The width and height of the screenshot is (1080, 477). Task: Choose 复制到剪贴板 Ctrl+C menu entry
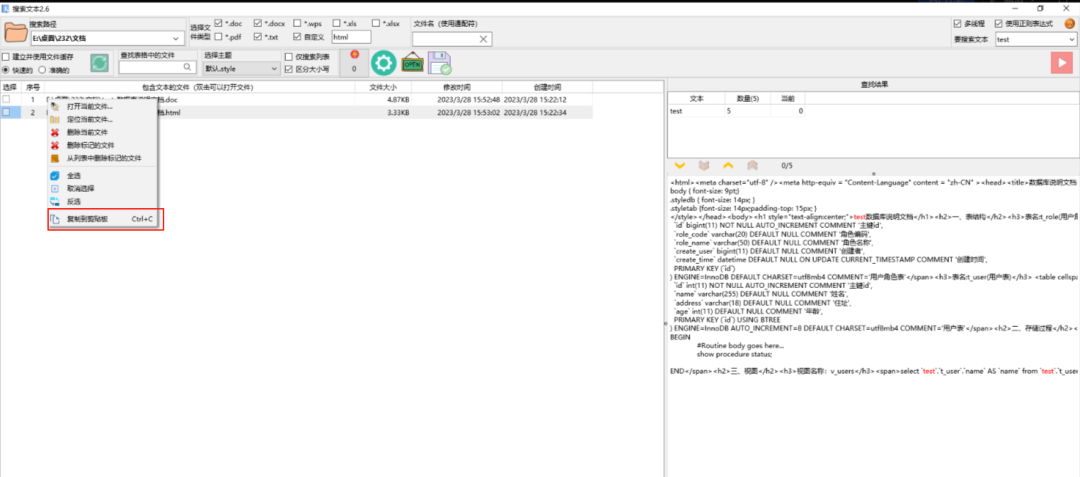pos(105,219)
